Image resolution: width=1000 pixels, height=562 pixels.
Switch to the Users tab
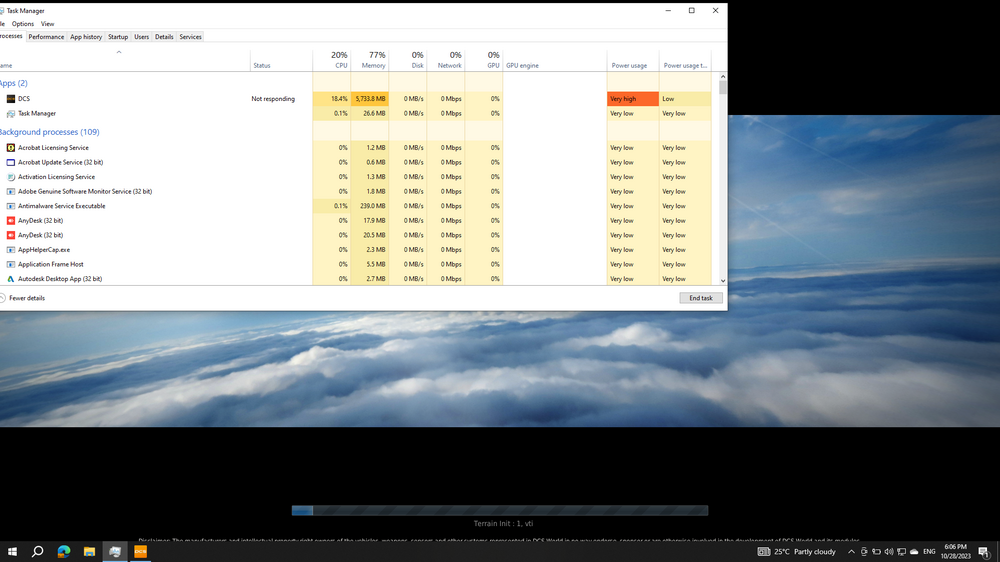142,37
